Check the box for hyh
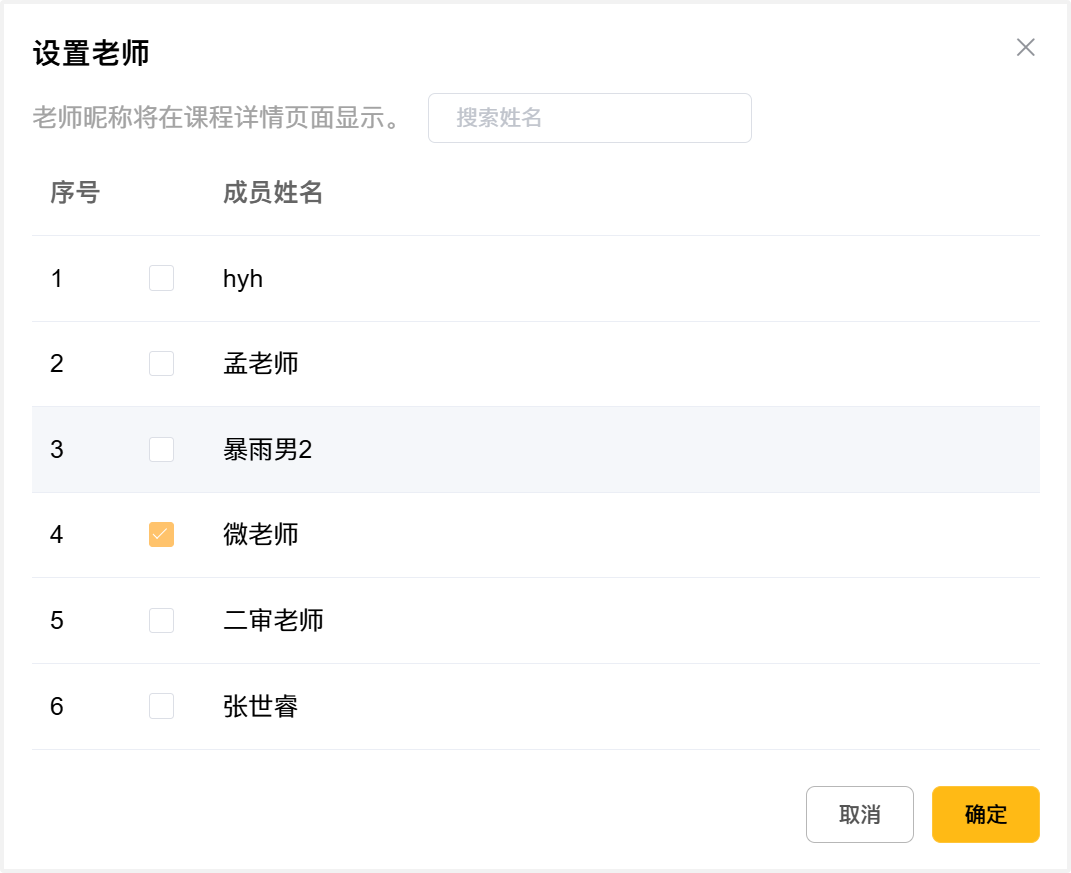 [161, 278]
